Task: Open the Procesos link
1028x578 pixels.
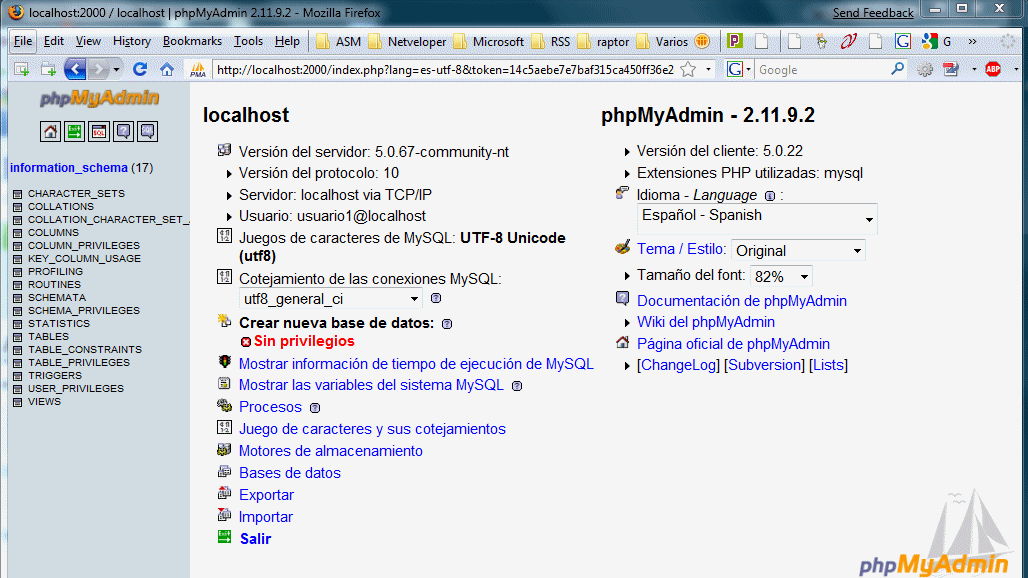Action: pos(270,407)
